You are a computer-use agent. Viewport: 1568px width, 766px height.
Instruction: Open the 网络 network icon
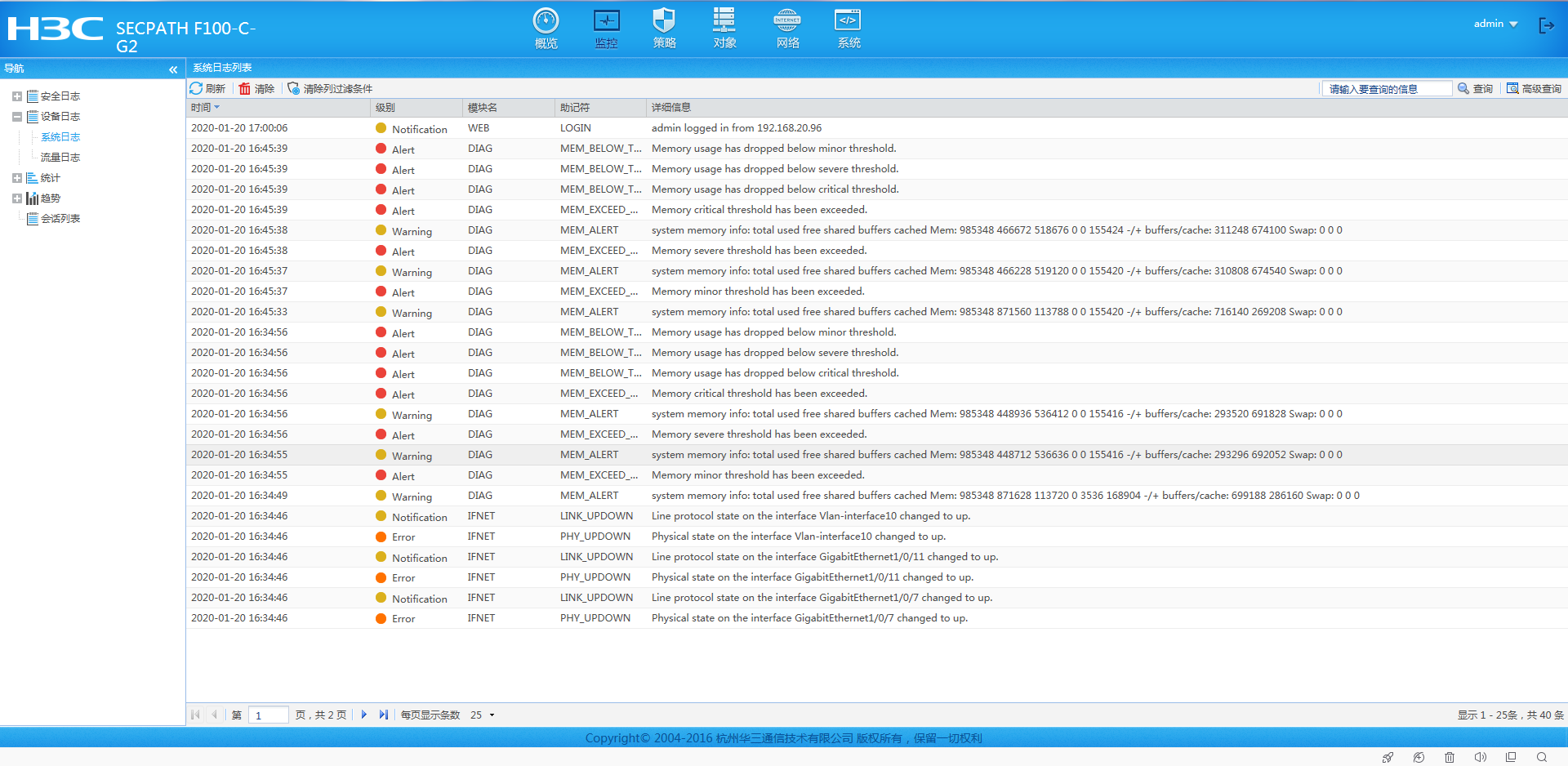pos(787,21)
